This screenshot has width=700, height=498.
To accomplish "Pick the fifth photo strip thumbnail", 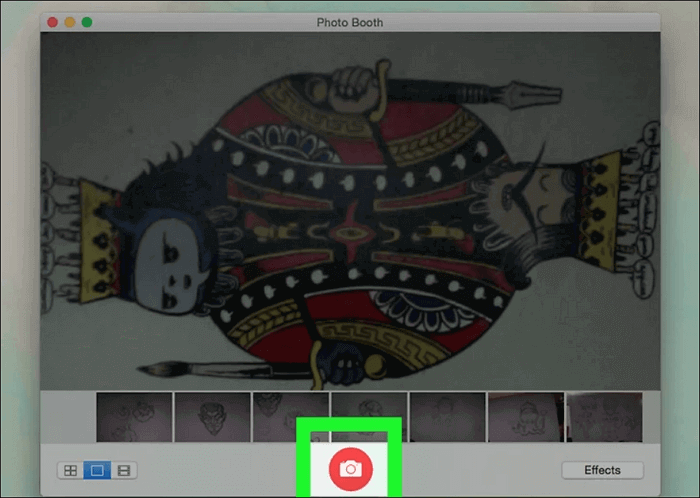I will click(x=447, y=415).
